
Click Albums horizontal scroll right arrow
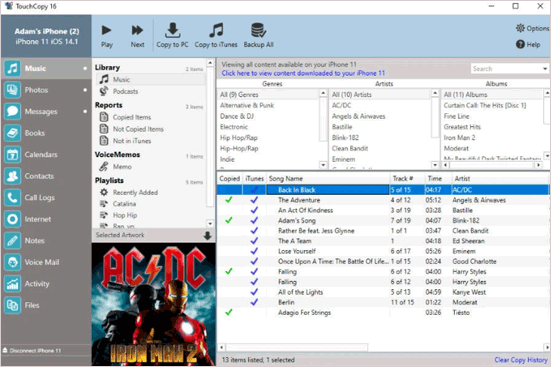(538, 165)
